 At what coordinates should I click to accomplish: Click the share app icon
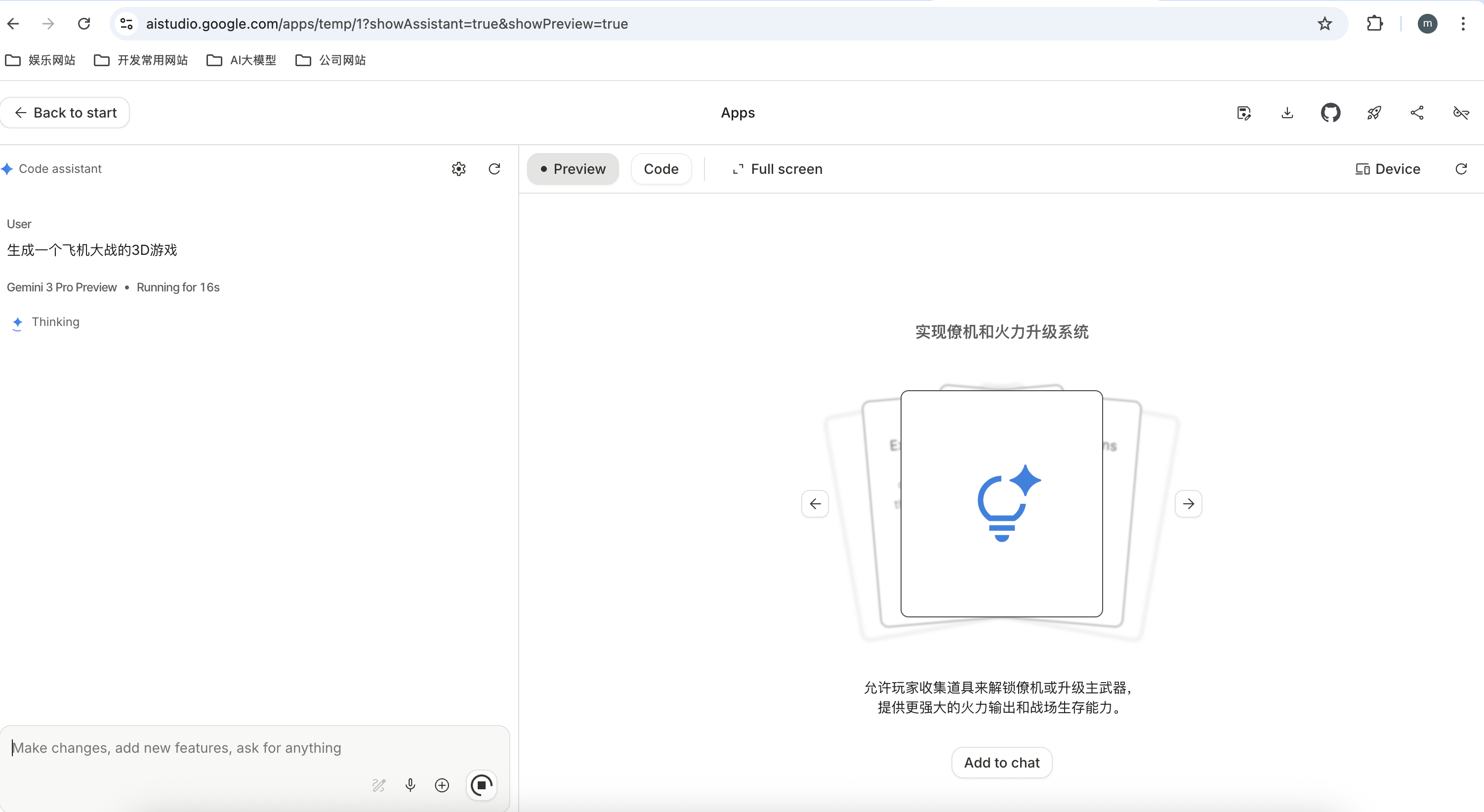click(1417, 113)
